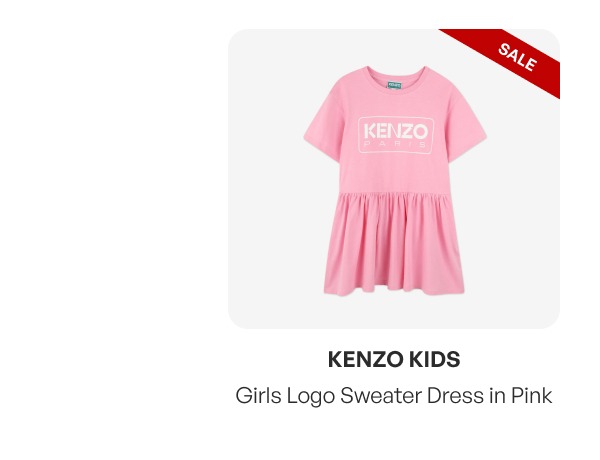Click the word Sweater in product title
The width and height of the screenshot is (600, 460).
[381, 395]
